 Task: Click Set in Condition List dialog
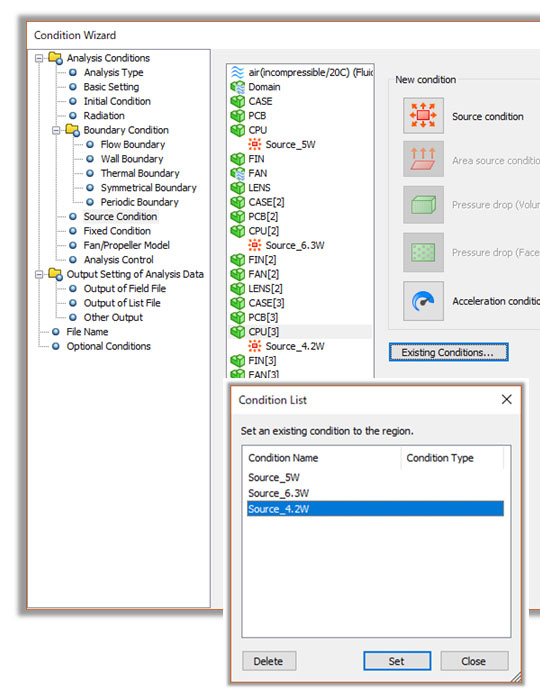397,661
